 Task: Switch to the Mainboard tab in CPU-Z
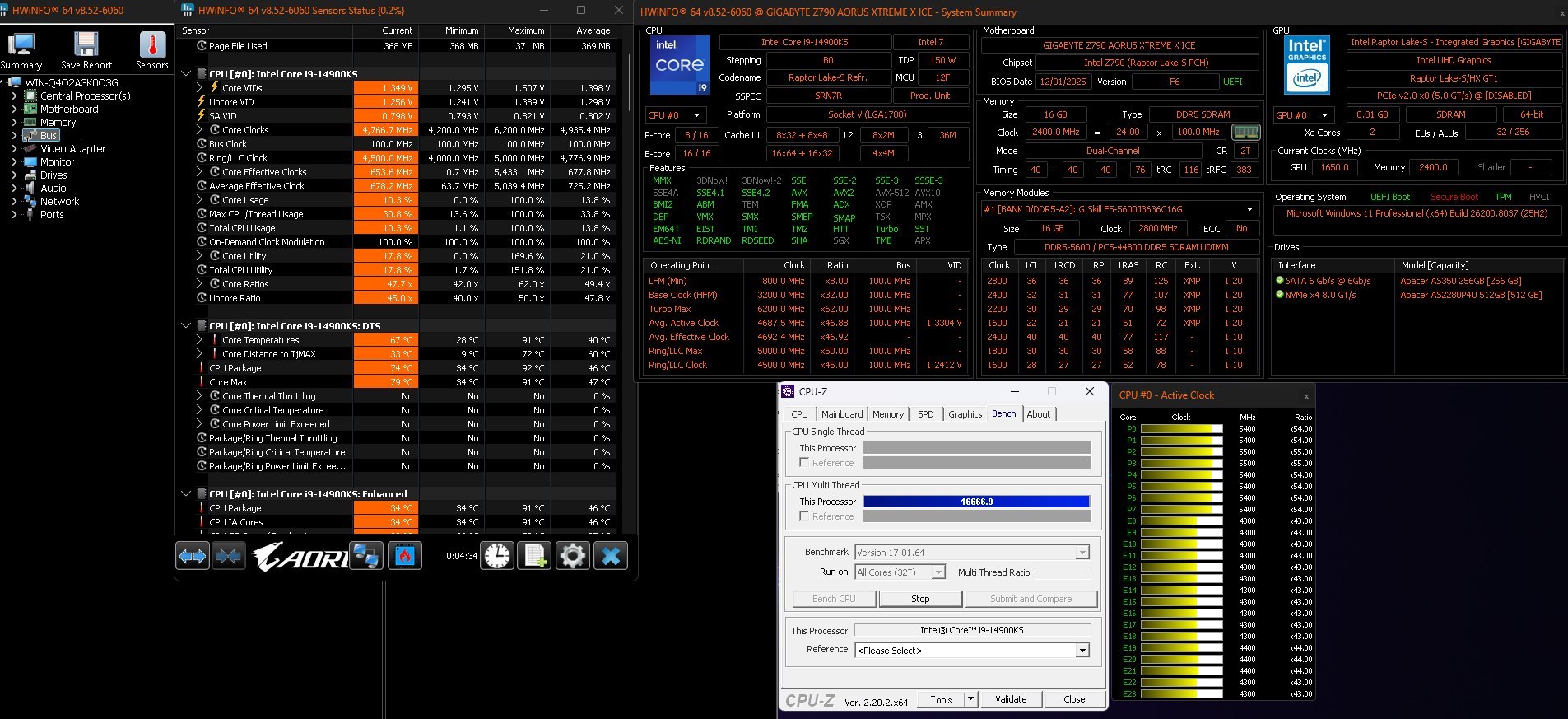[842, 414]
